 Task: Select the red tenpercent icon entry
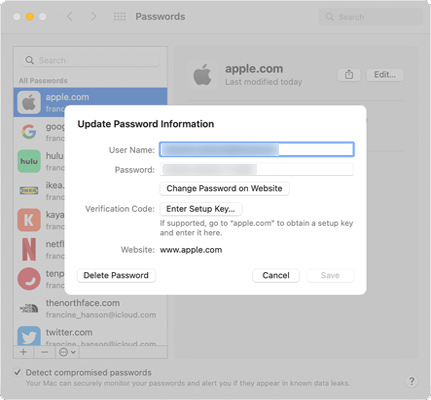coord(29,279)
